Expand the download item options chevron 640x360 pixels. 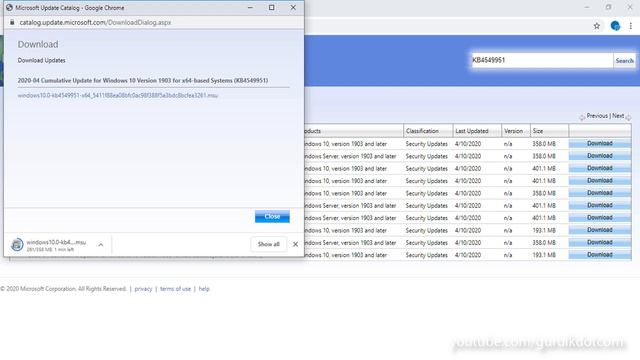click(101, 244)
